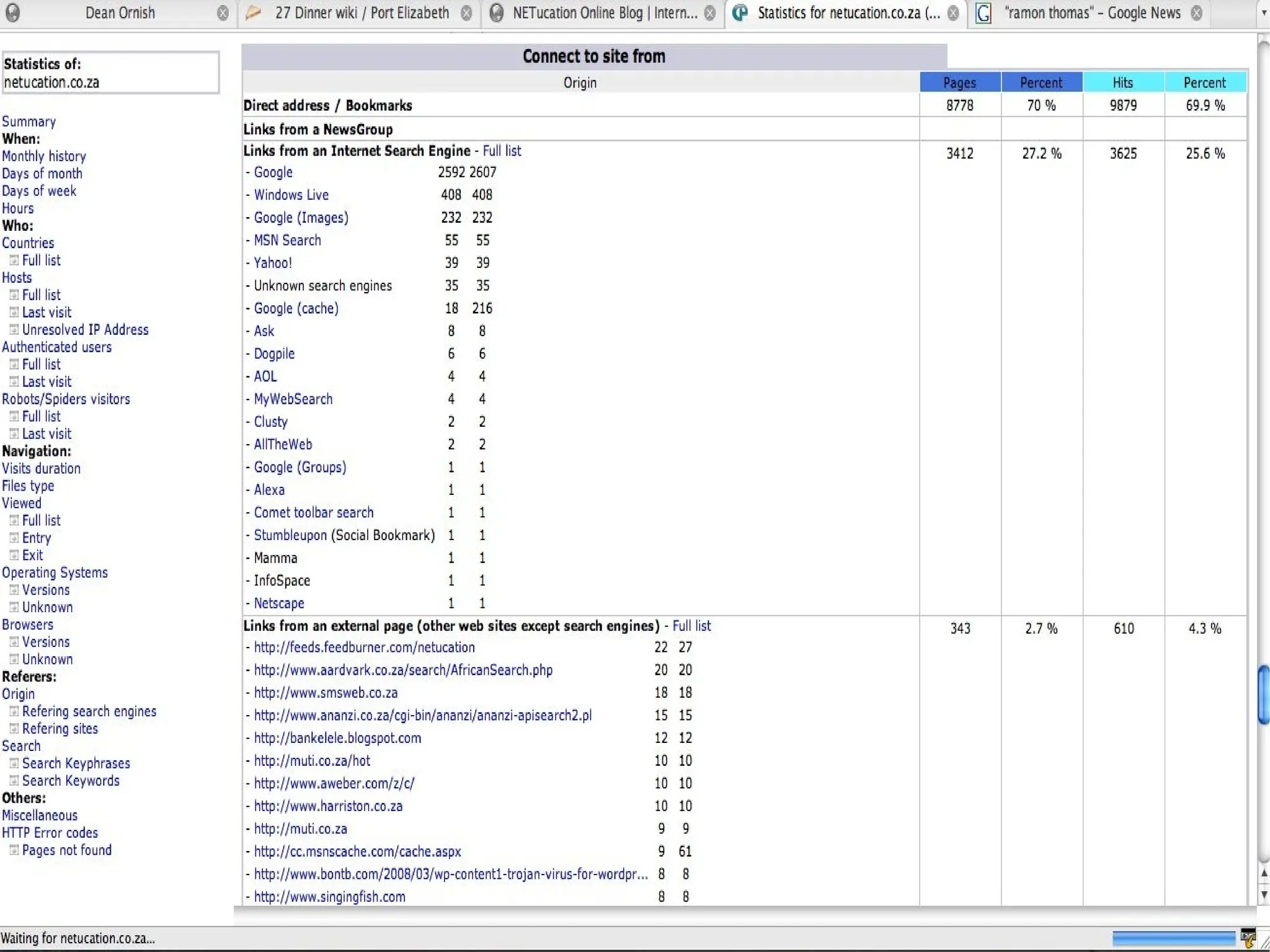This screenshot has height=952, width=1270.
Task: Click the 27 Dinner wiki tab favicon
Action: coord(253,13)
